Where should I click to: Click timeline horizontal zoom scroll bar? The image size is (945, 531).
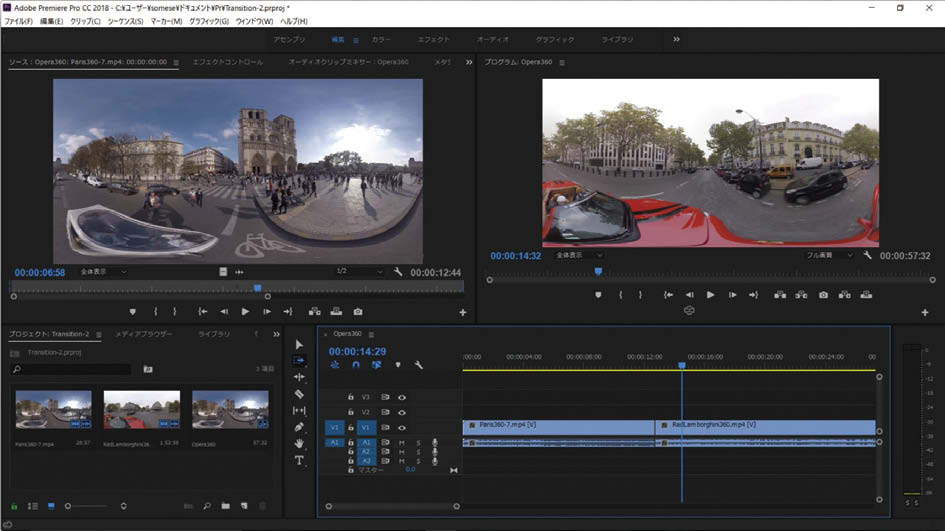pyautogui.click(x=392, y=506)
